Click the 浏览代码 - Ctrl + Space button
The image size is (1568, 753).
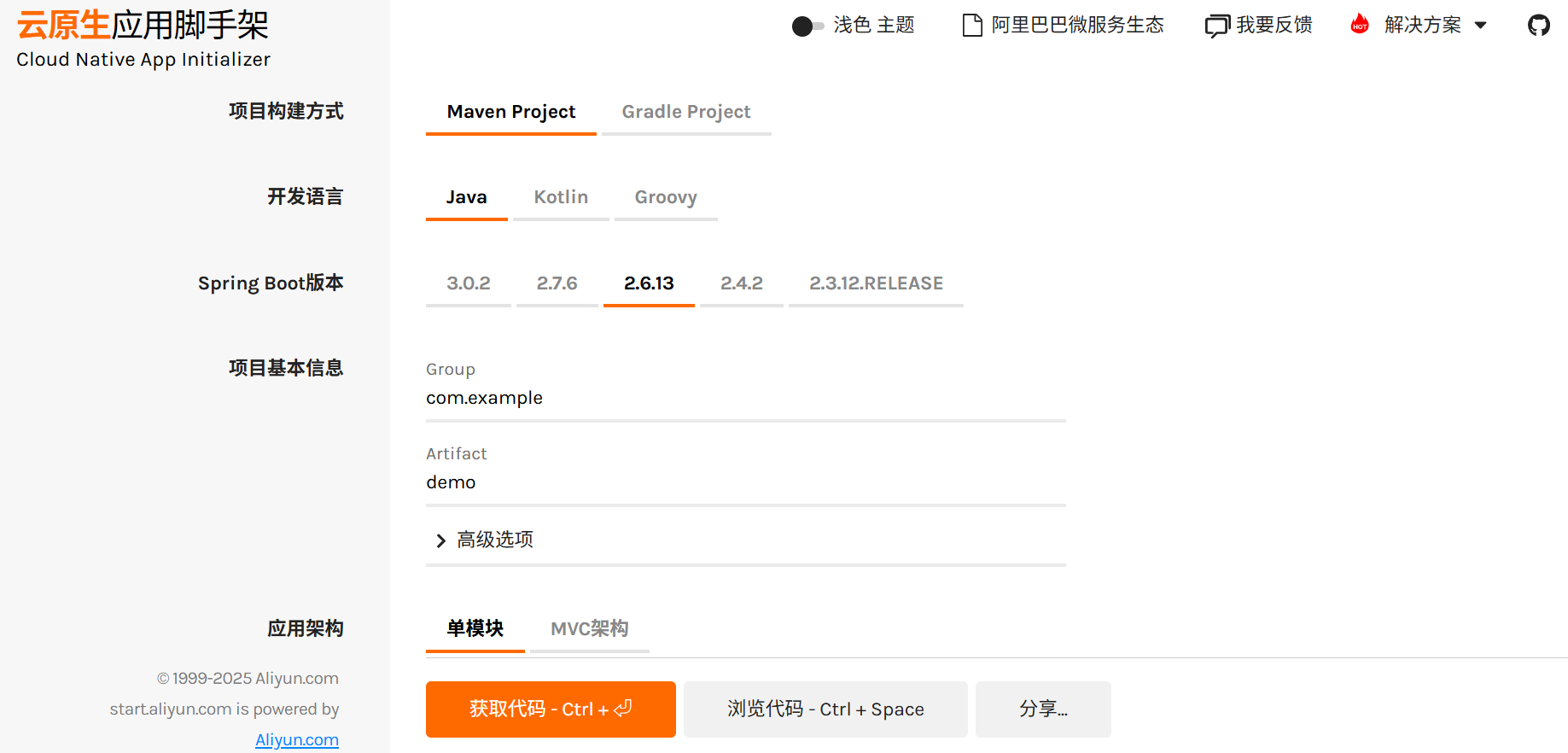click(x=825, y=709)
